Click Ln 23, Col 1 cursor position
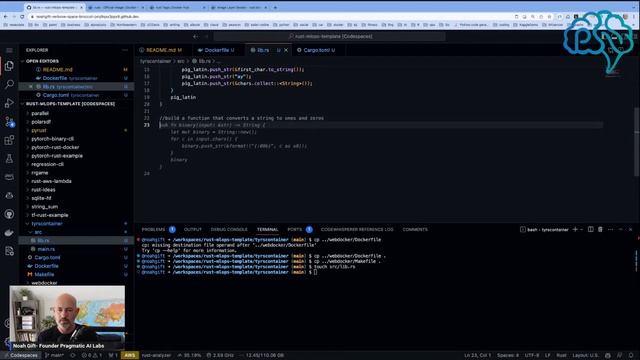 (x=478, y=356)
